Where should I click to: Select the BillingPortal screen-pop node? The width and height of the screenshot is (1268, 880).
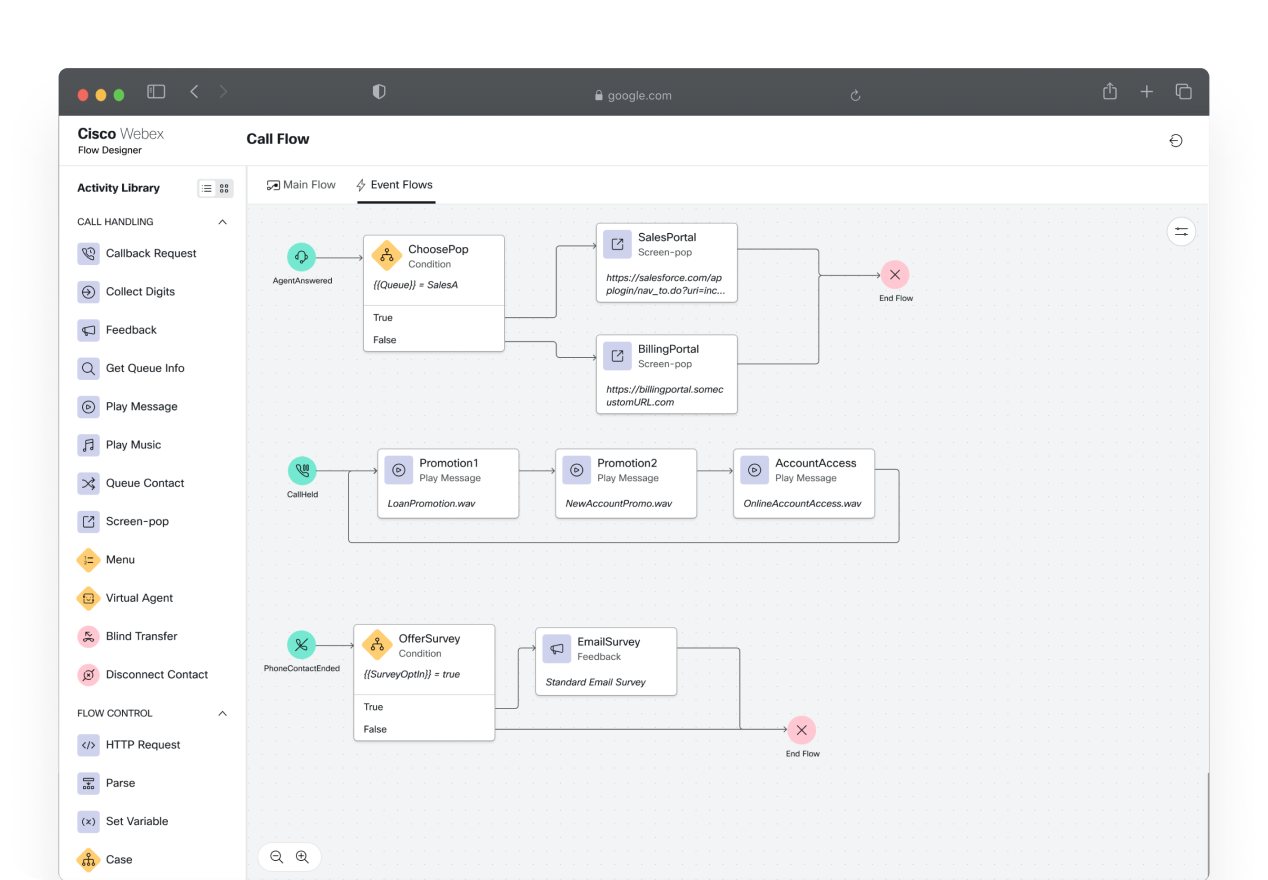click(x=667, y=374)
